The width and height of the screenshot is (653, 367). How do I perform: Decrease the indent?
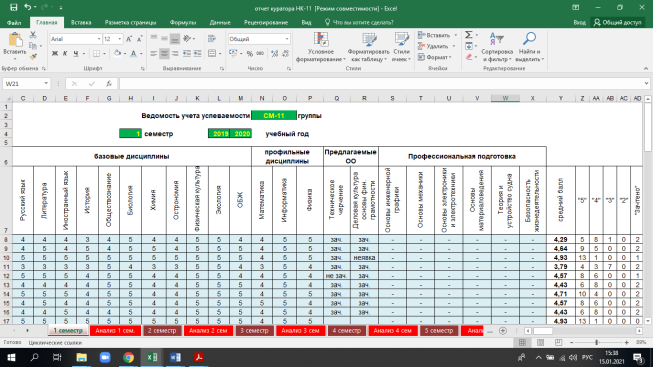pyautogui.click(x=187, y=53)
